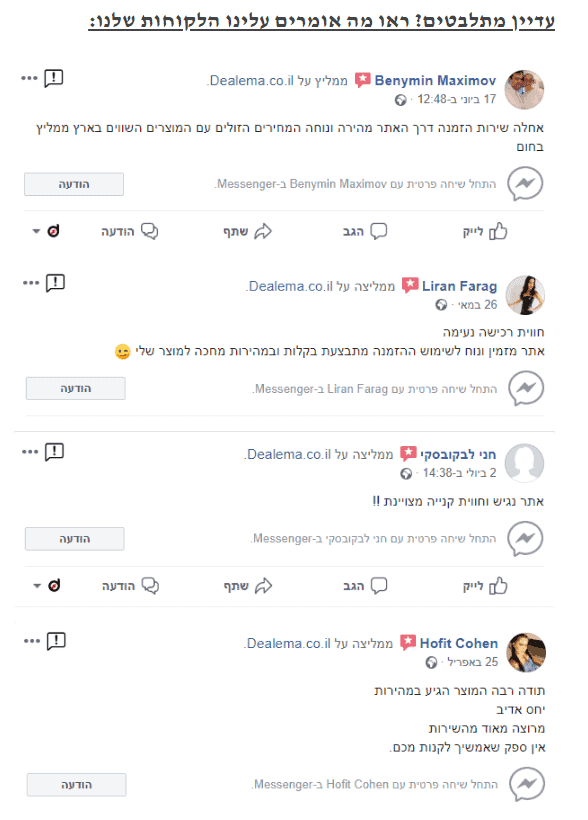Screen dimensions: 588x820
Task: Open Benymin Maximov's profile name link
Action: coord(435,81)
